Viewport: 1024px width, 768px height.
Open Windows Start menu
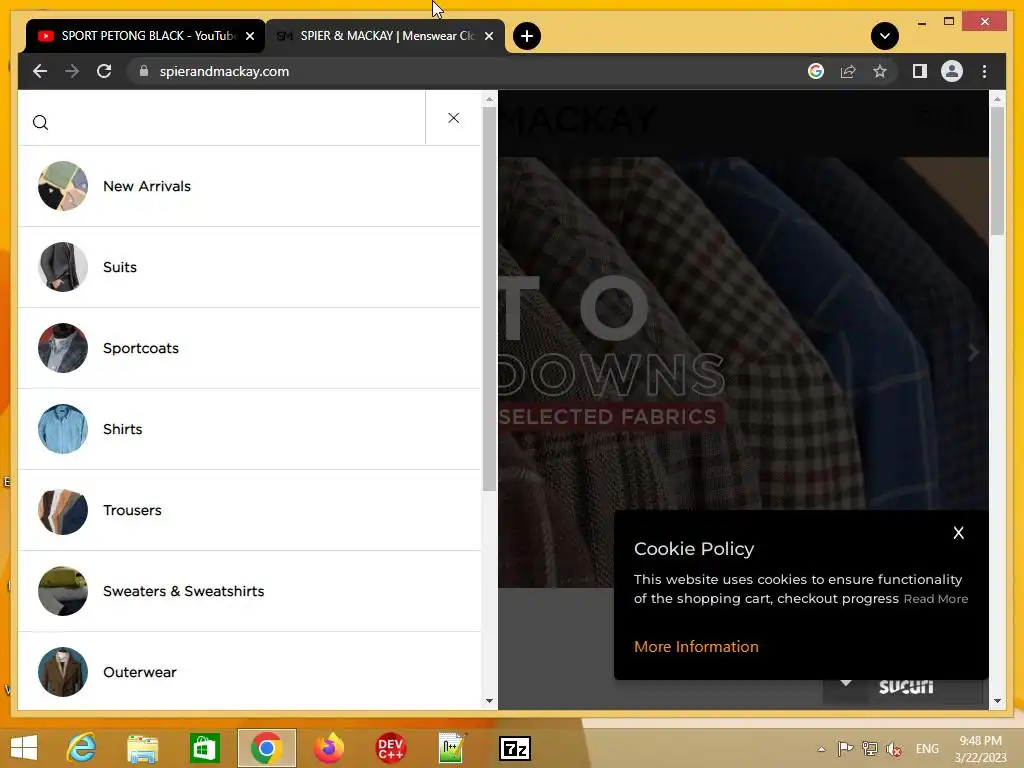click(x=24, y=748)
